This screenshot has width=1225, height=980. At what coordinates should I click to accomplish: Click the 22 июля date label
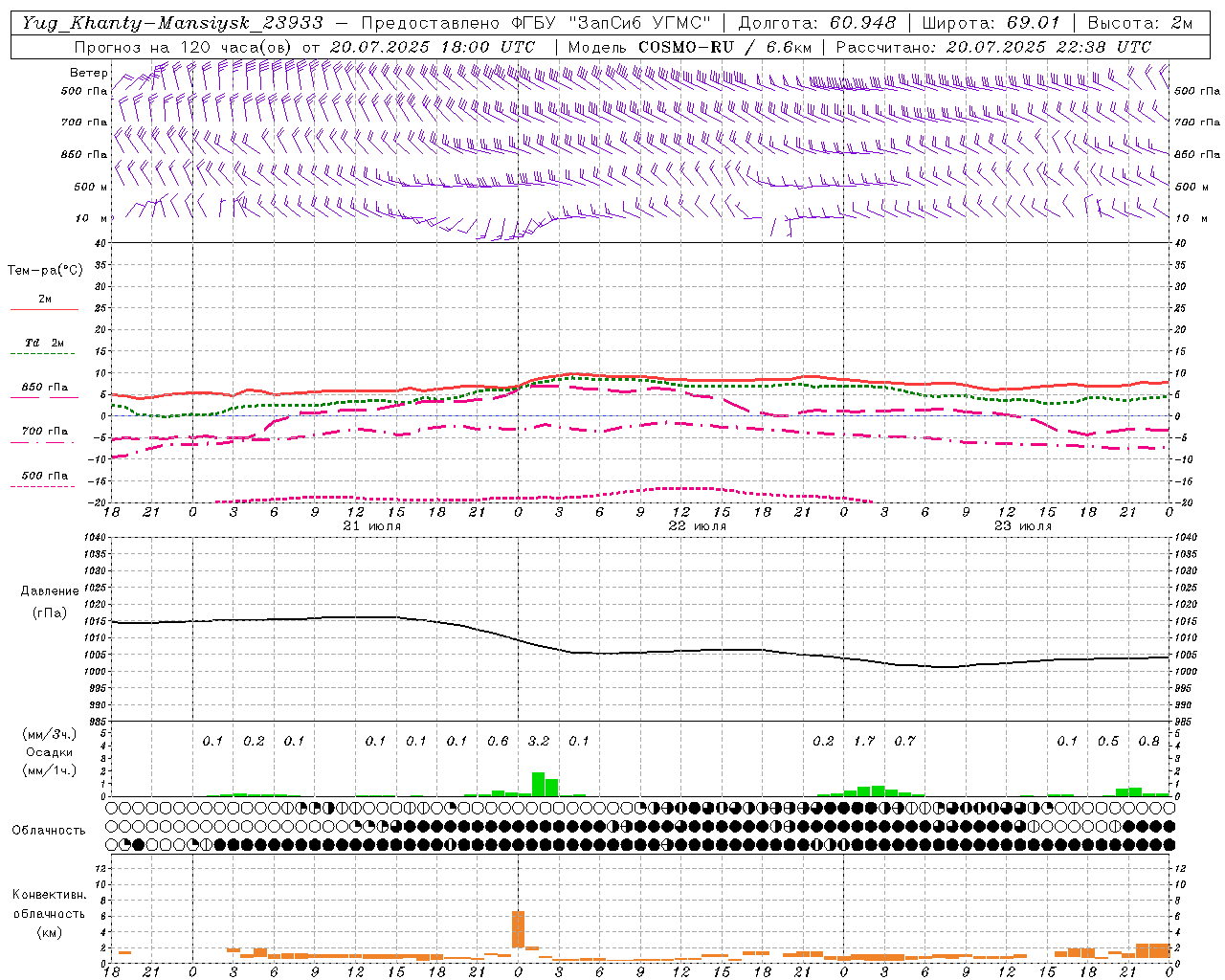coord(697,526)
